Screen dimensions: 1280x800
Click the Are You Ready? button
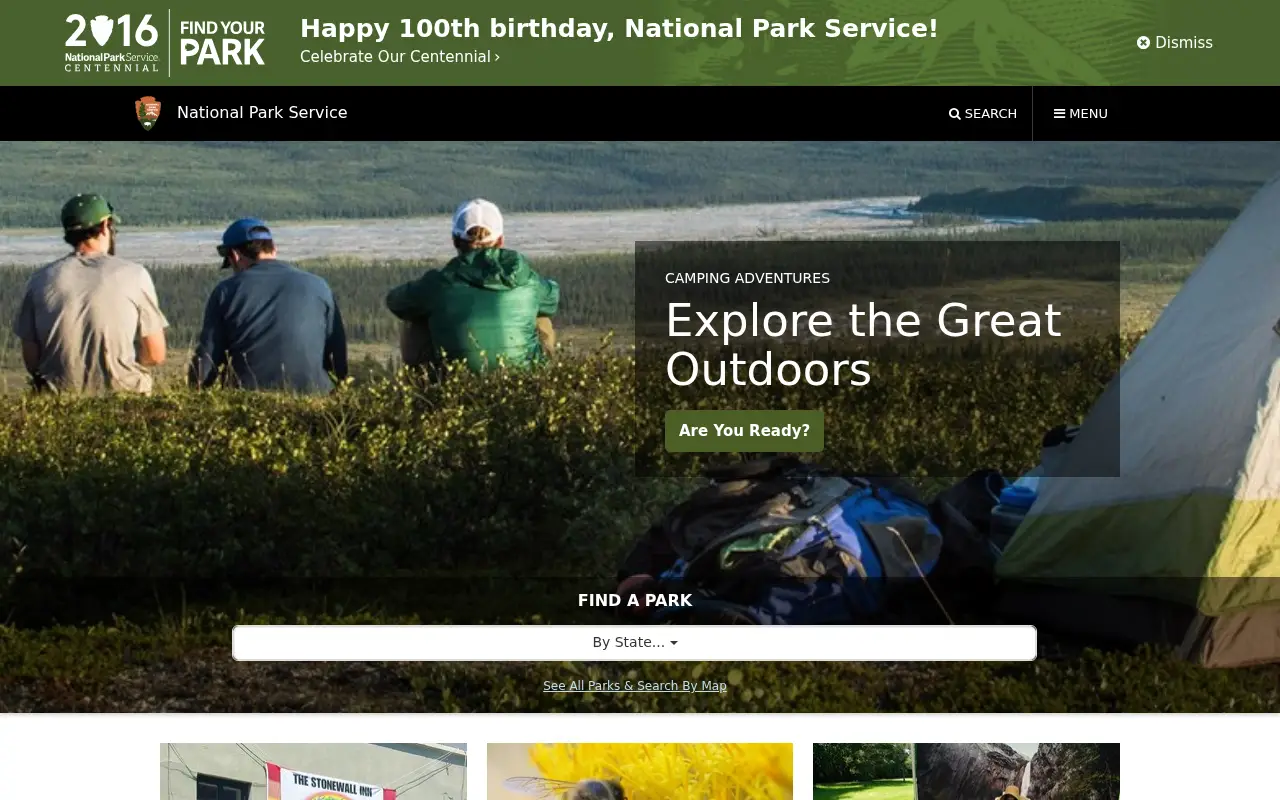(745, 431)
